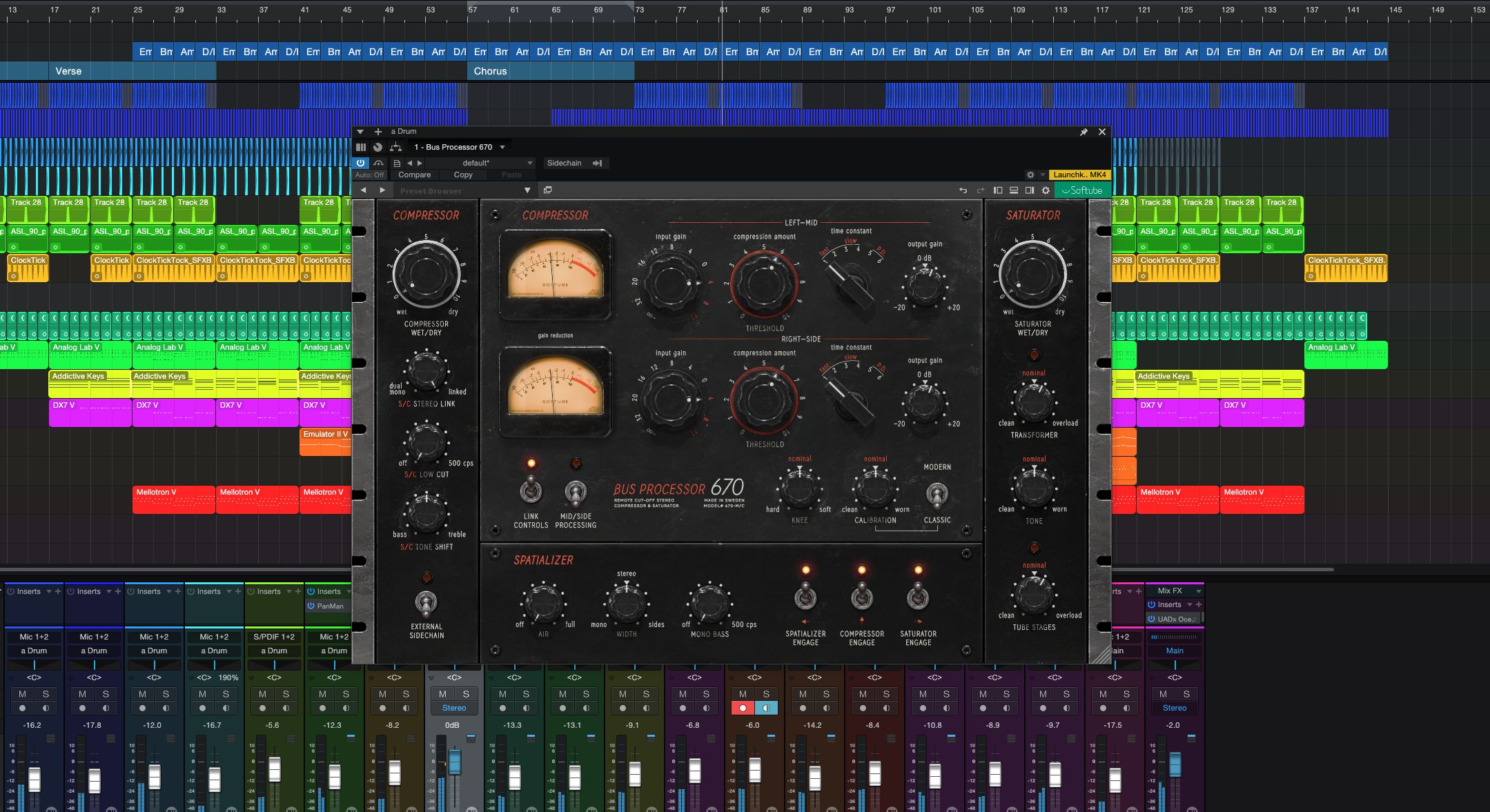Flip the SPATIALIZER ENGAGE switch
This screenshot has height=812, width=1490.
point(805,595)
